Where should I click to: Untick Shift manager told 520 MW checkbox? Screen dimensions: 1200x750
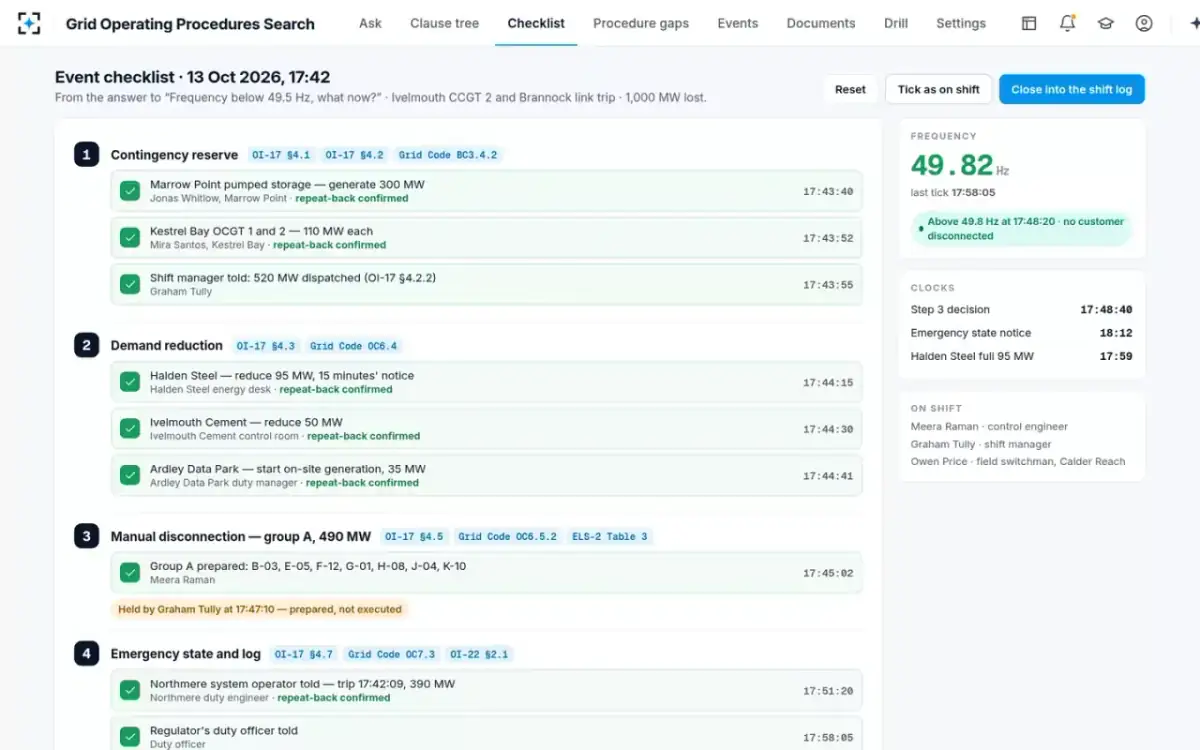(x=130, y=284)
